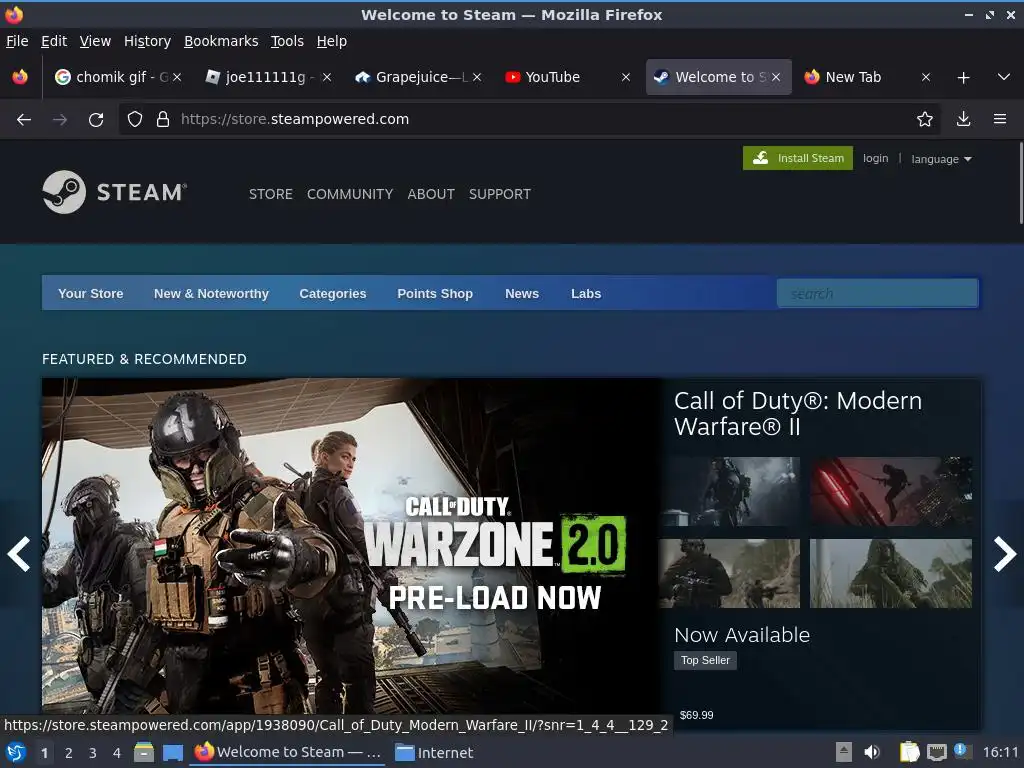Open the History menu
This screenshot has width=1024, height=768.
(148, 41)
